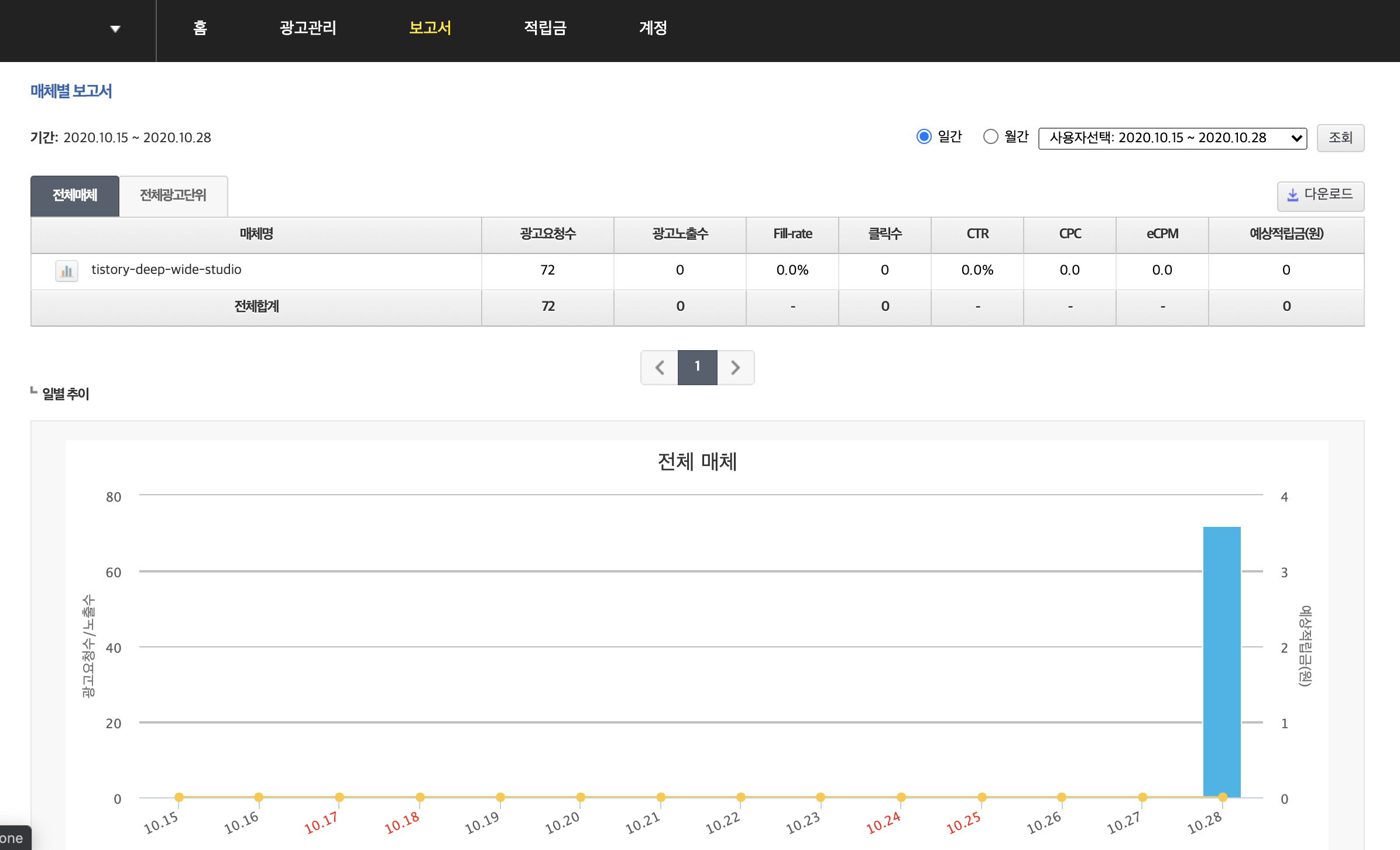Click the chart icon beside tistory-deep-wide-studio
Viewport: 1400px width, 850px height.
pyautogui.click(x=66, y=271)
